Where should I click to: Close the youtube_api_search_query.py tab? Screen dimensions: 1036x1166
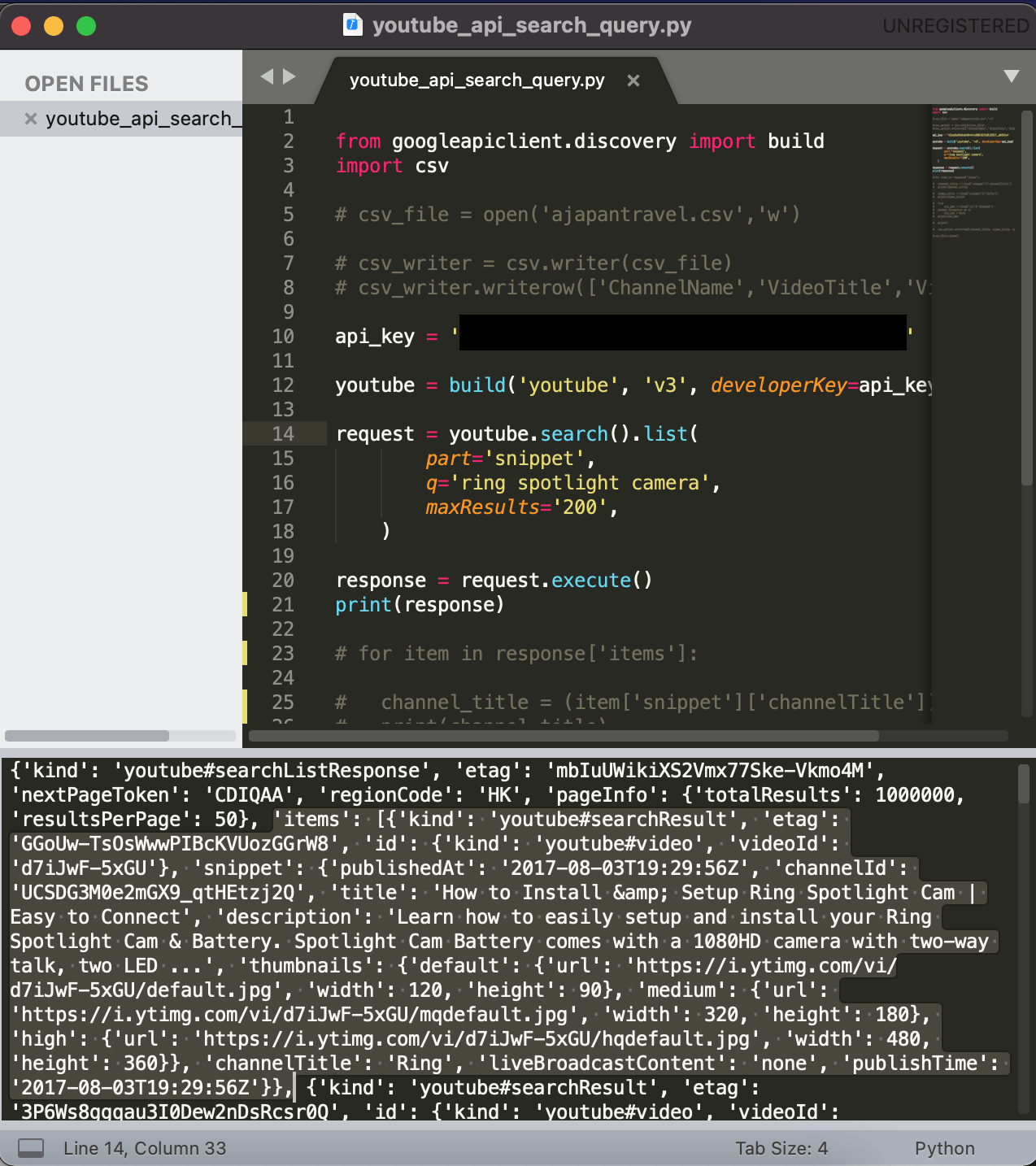[633, 80]
